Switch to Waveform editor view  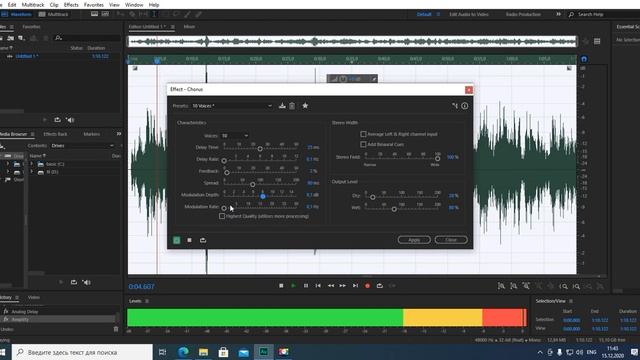[16, 14]
